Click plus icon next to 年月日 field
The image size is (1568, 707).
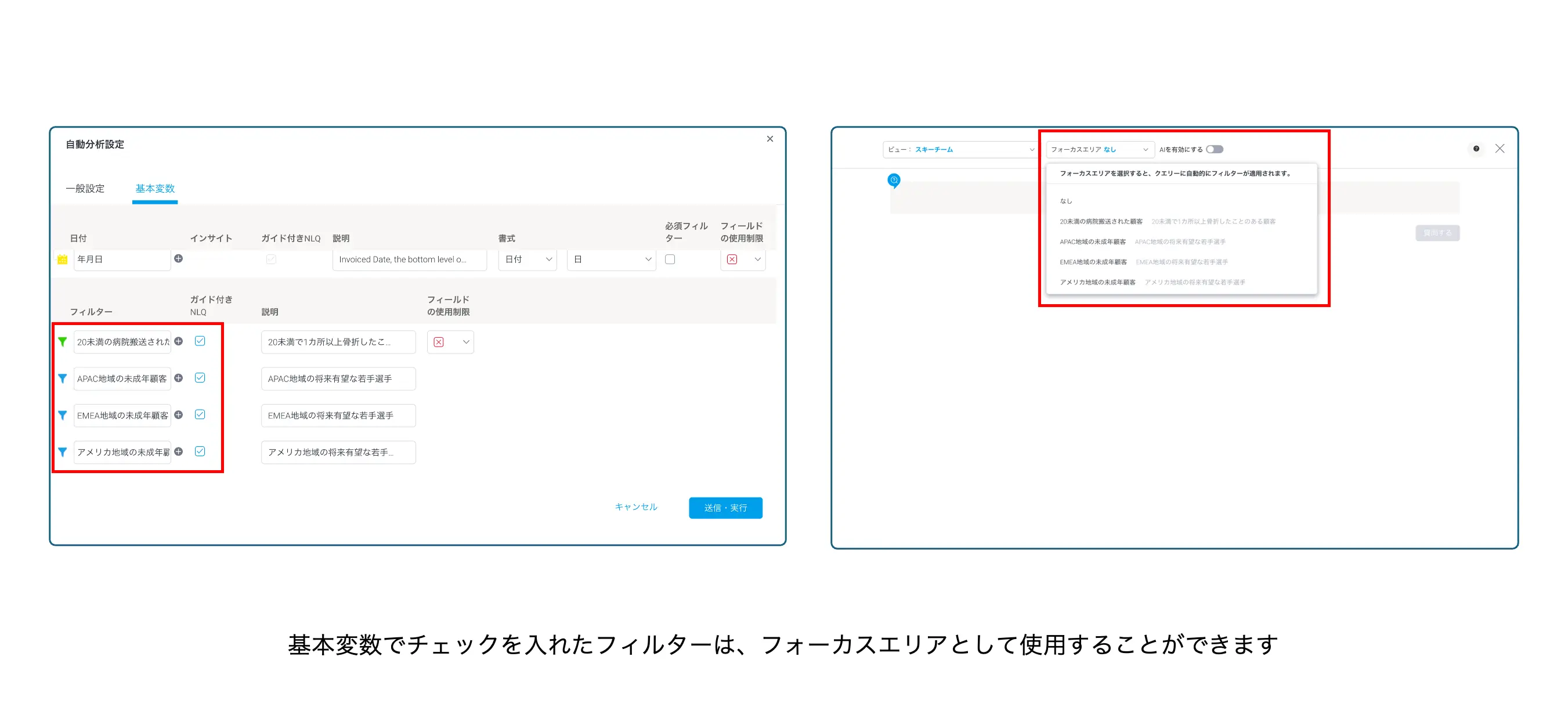pos(178,258)
